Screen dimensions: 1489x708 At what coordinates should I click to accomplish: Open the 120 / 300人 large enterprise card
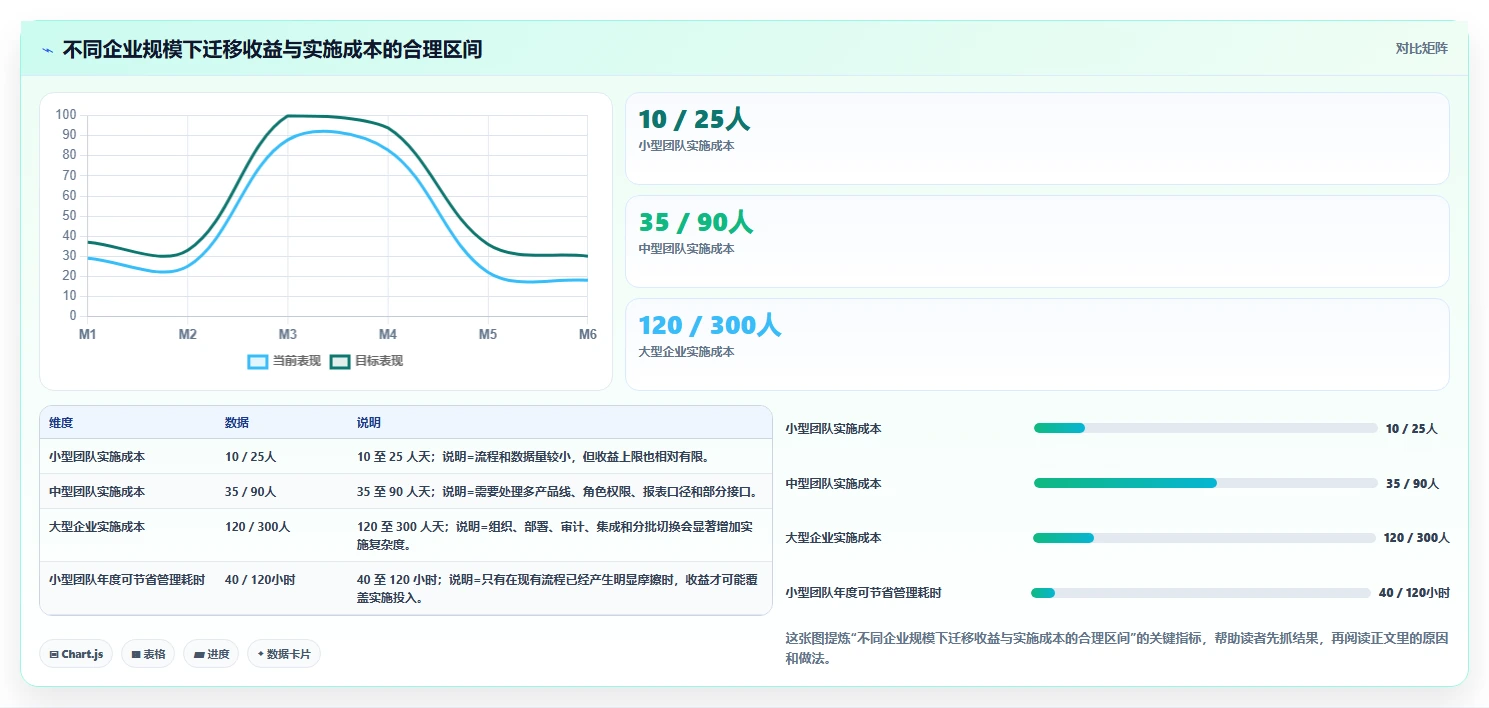1037,344
